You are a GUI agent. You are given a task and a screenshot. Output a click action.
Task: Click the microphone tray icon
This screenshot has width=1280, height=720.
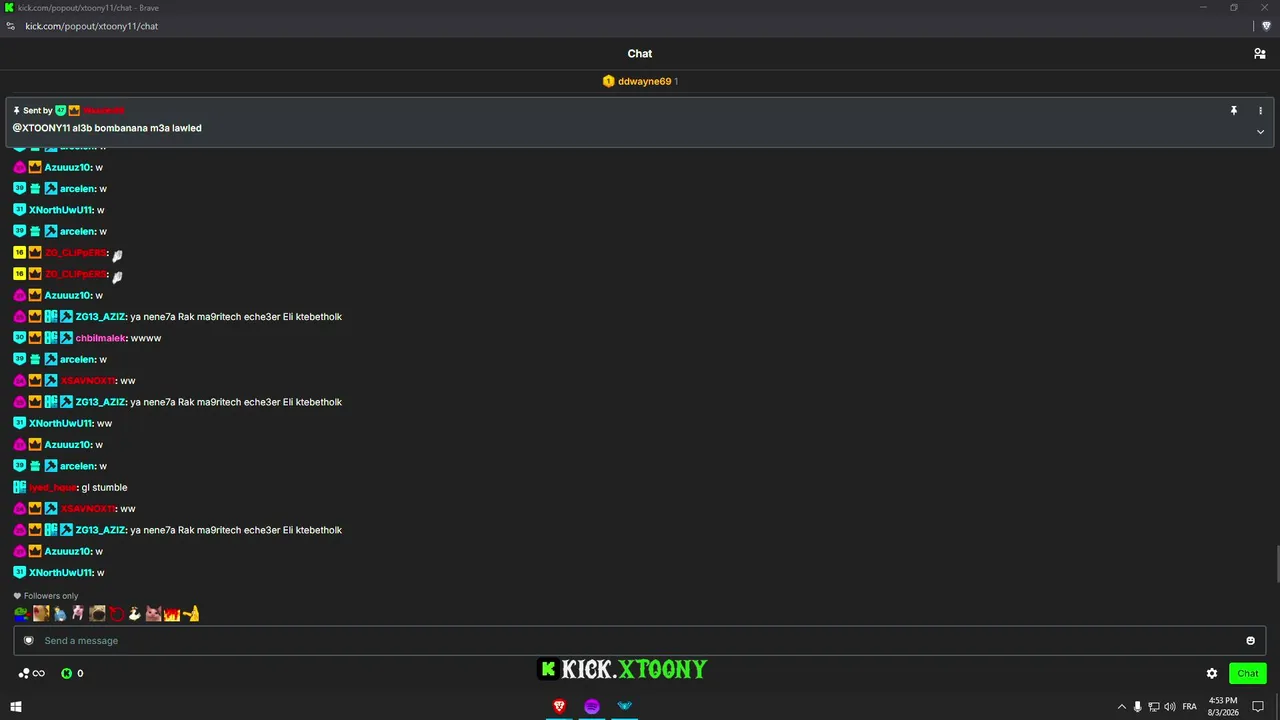point(1137,707)
